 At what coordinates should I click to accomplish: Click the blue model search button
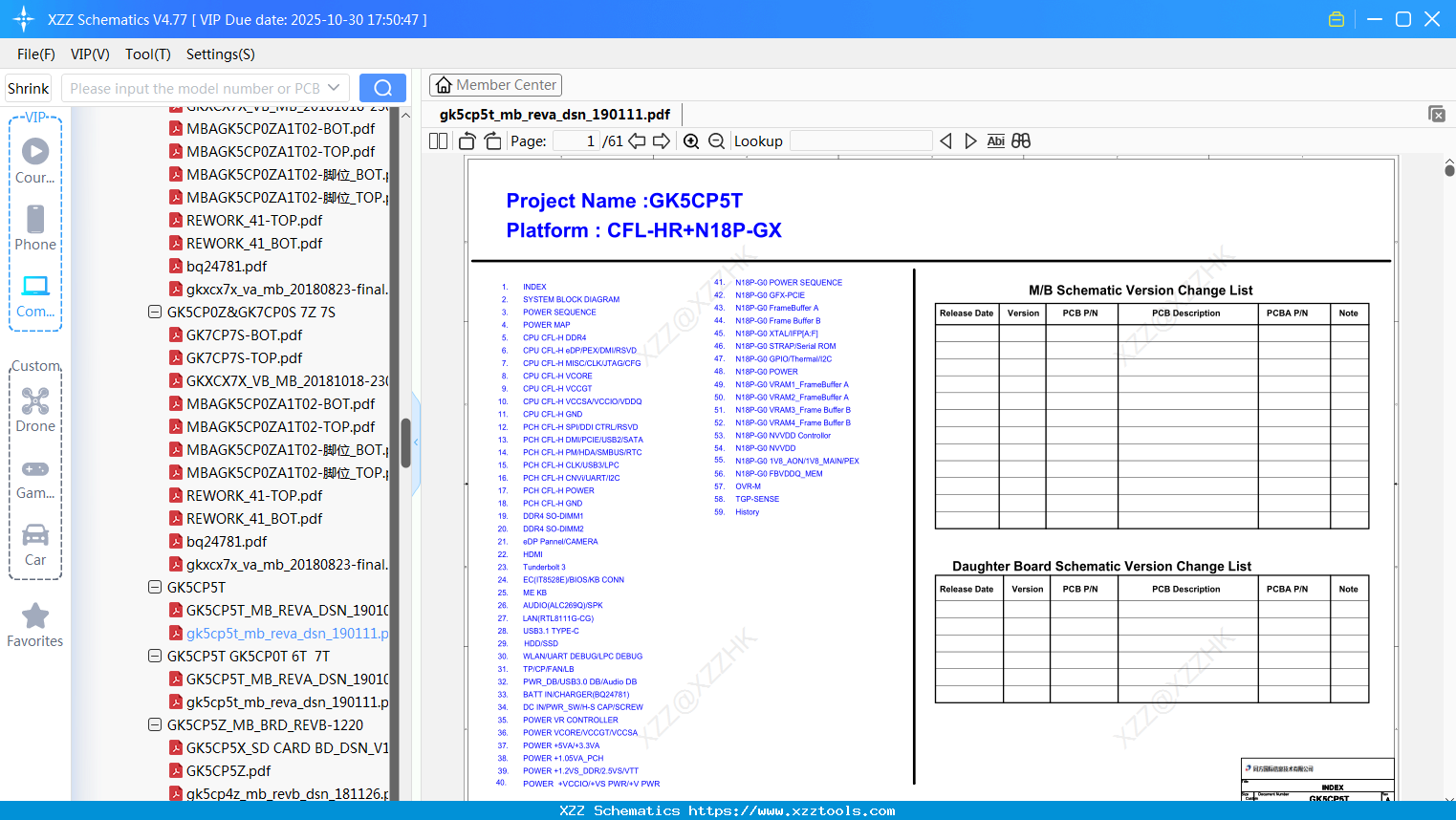(382, 88)
